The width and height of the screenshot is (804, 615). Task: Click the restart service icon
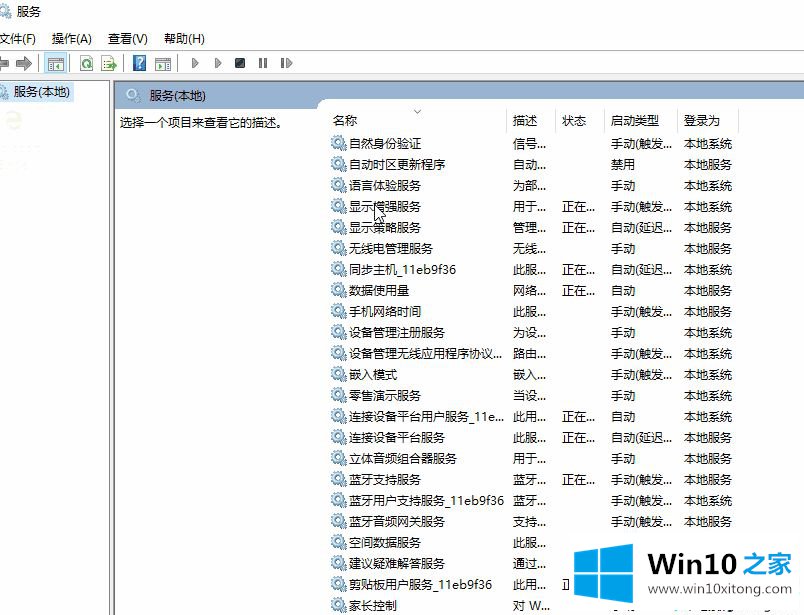tap(286, 63)
